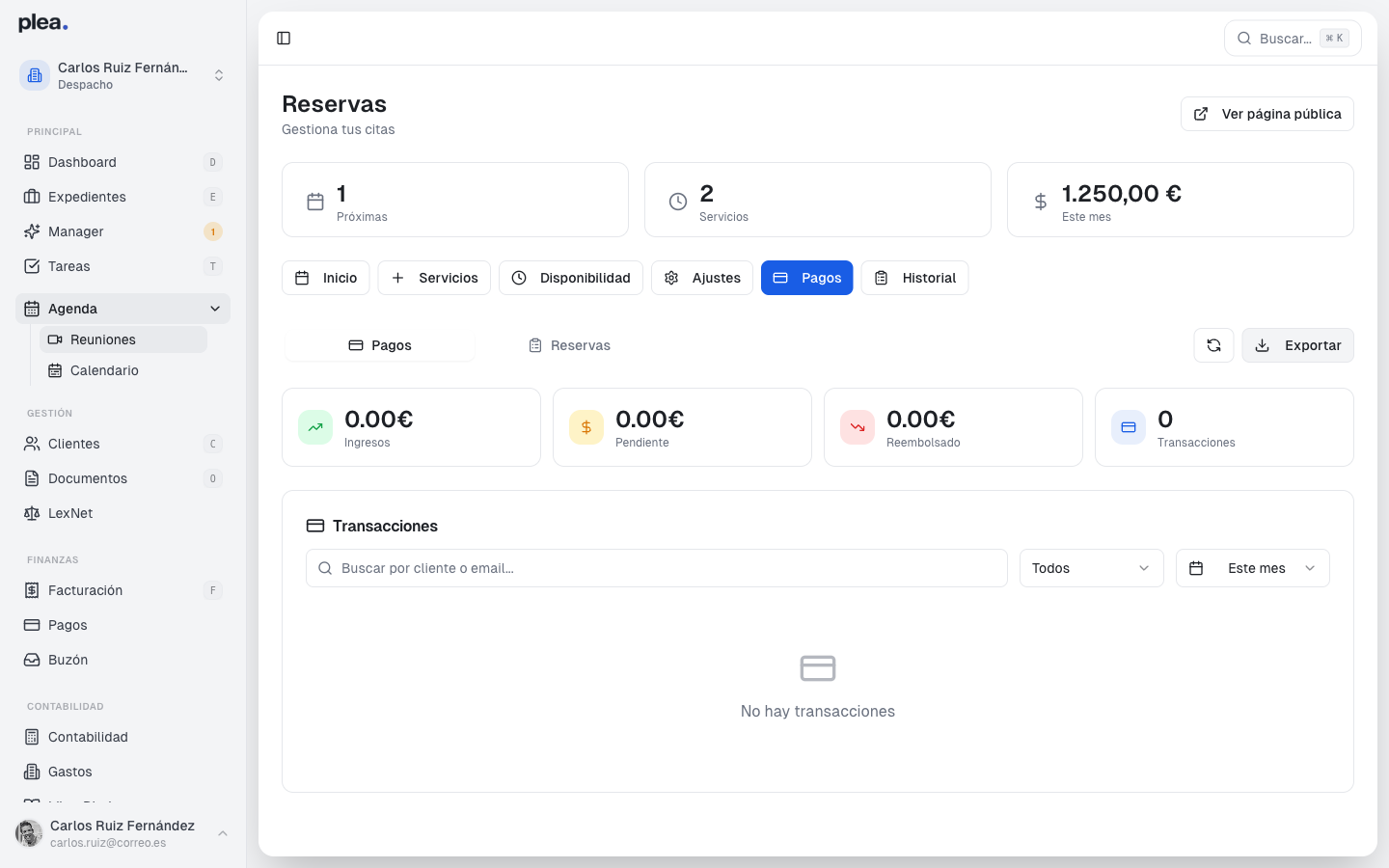Click the carlos.ruiz@correo.es email text
The image size is (1389, 868).
(x=108, y=843)
